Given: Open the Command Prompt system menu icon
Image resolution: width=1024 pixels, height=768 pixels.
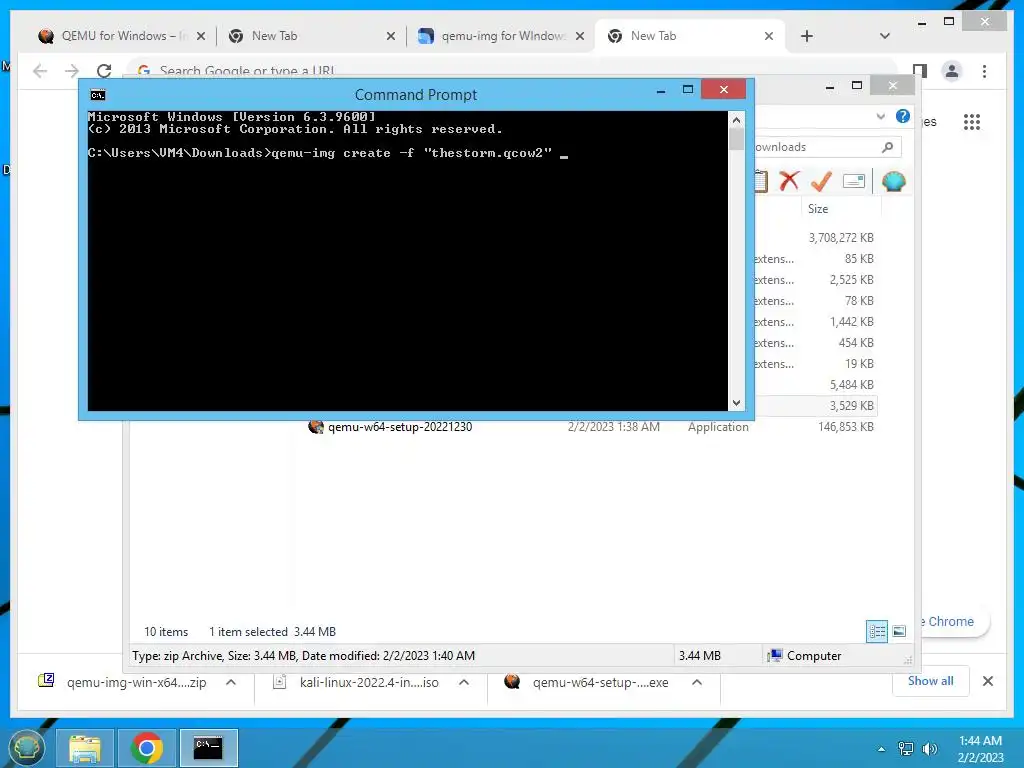Looking at the screenshot, I should pyautogui.click(x=98, y=95).
